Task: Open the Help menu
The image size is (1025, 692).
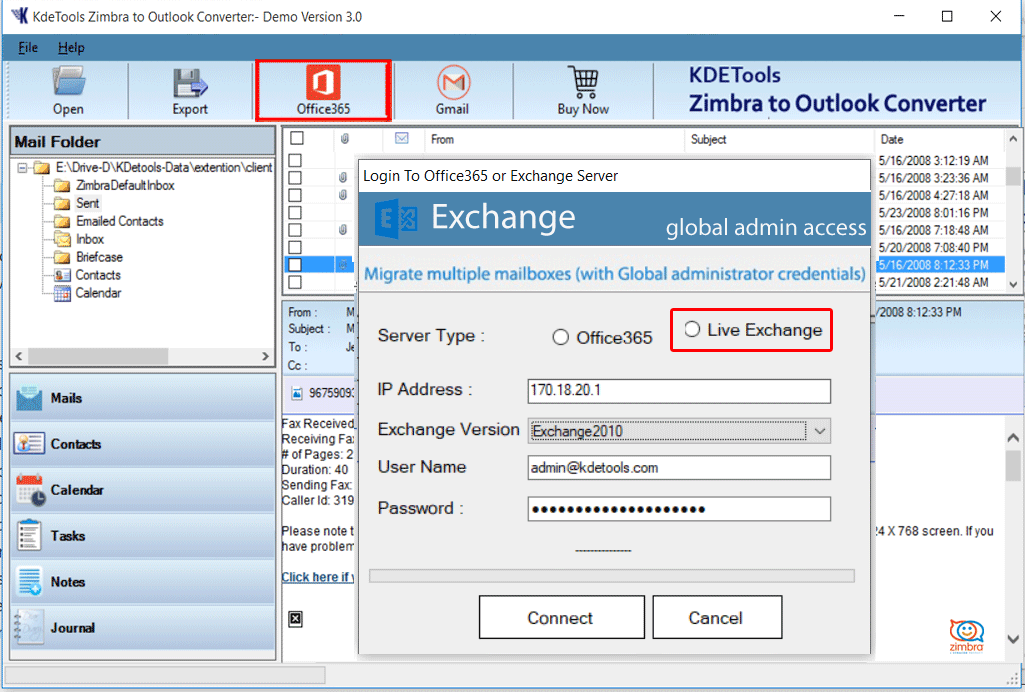Action: coord(71,47)
